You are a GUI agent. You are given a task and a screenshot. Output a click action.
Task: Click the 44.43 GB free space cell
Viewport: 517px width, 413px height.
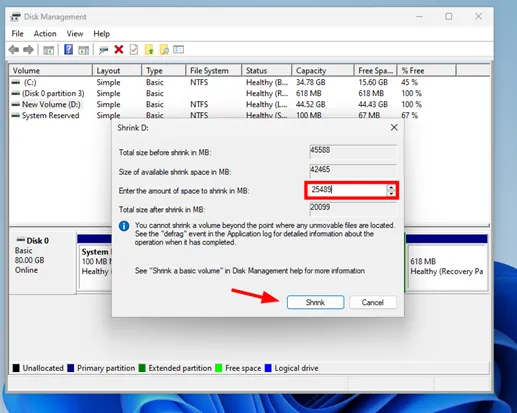coord(373,104)
